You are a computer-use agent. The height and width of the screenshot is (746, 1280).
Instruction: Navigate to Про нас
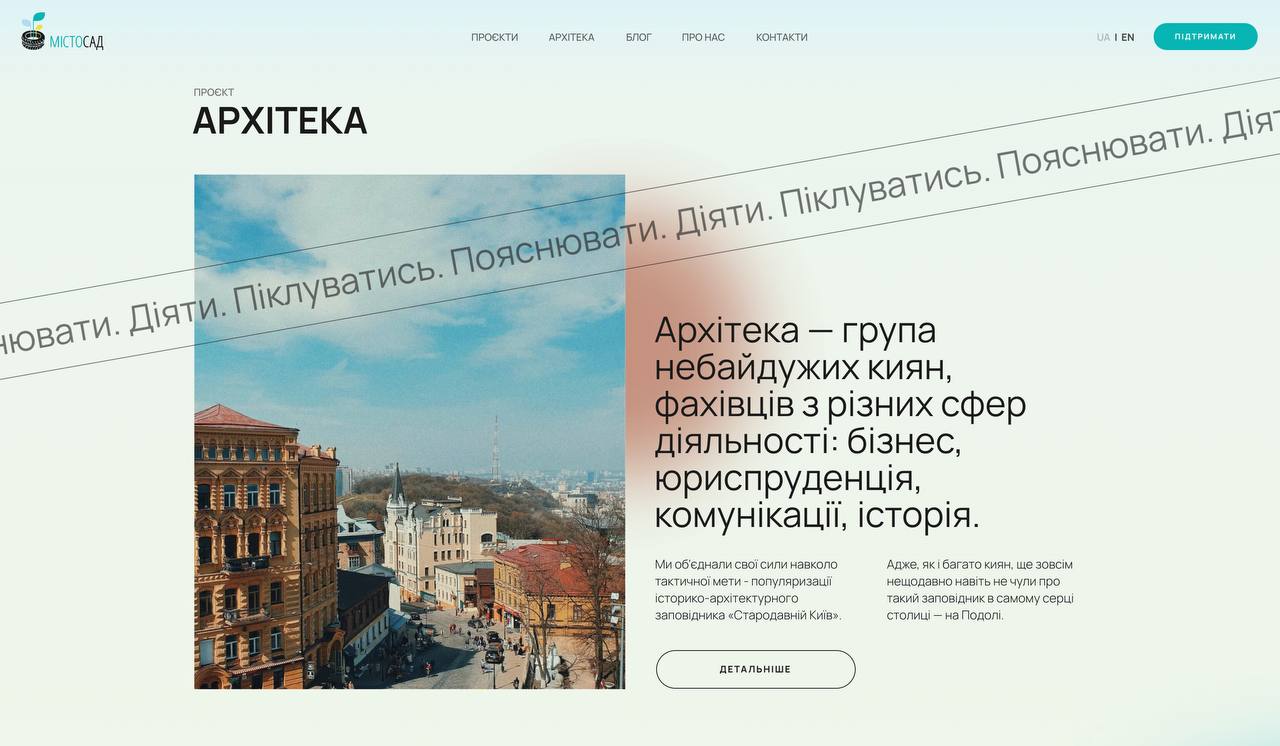pos(703,37)
